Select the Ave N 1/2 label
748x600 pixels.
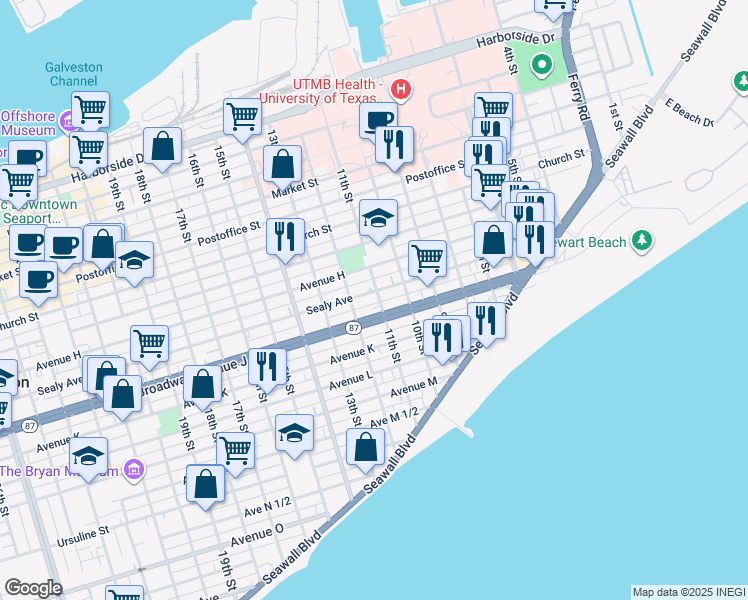tap(267, 507)
